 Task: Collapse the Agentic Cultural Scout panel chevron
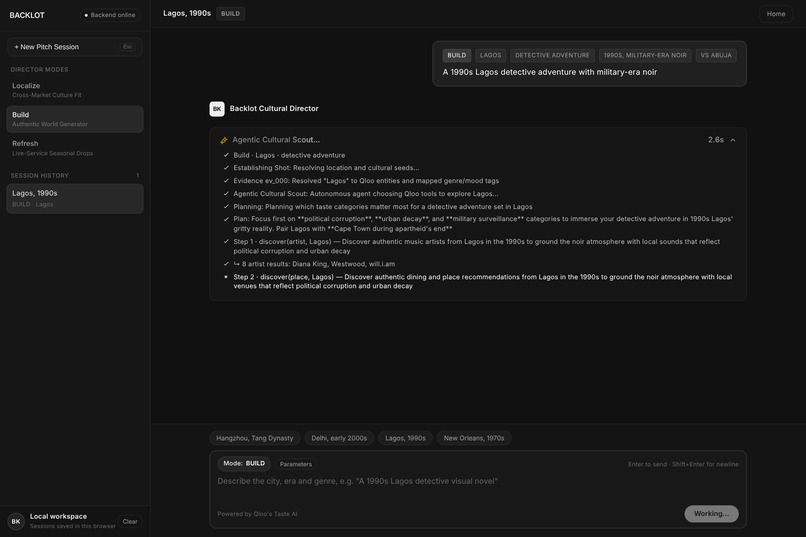pos(733,140)
